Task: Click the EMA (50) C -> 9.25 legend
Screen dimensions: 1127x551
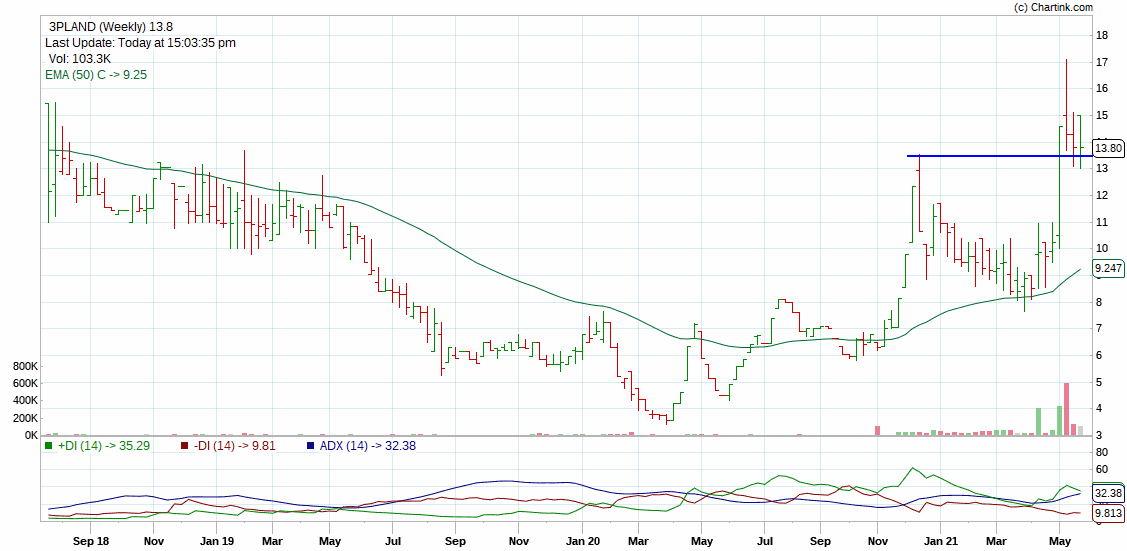Action: click(96, 75)
